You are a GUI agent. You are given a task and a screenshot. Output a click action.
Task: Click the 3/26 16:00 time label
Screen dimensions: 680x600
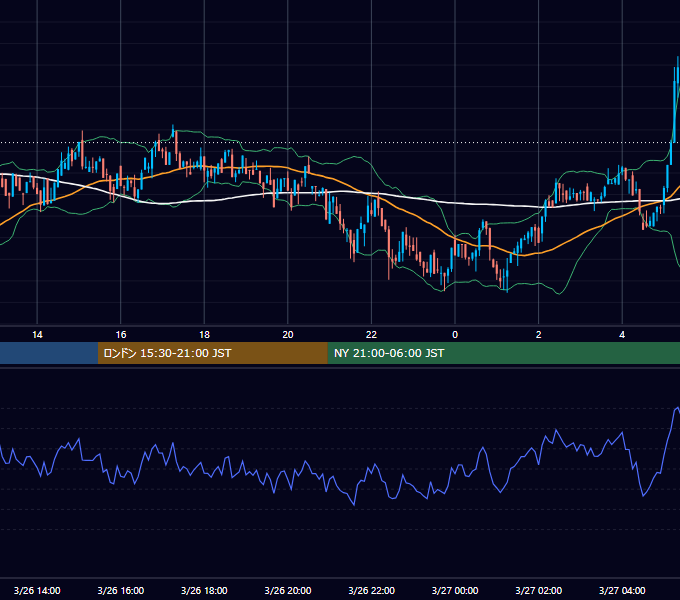(x=121, y=590)
